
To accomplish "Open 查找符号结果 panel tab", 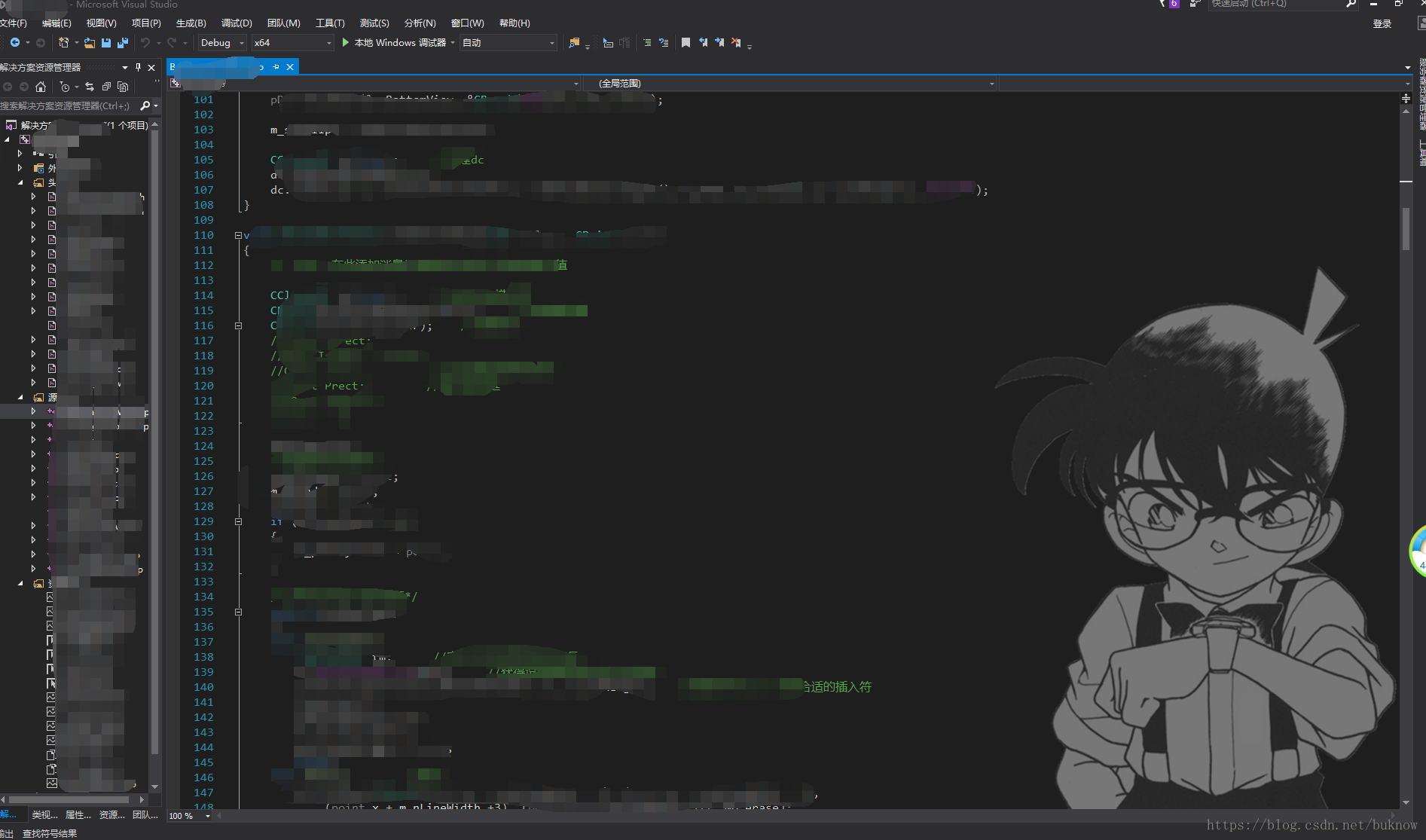I will [50, 833].
